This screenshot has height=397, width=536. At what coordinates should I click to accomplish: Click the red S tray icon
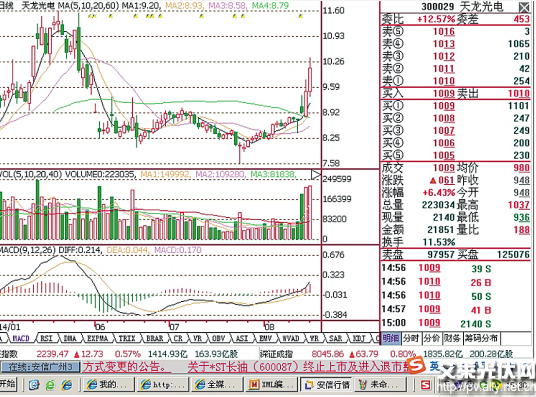tap(425, 385)
